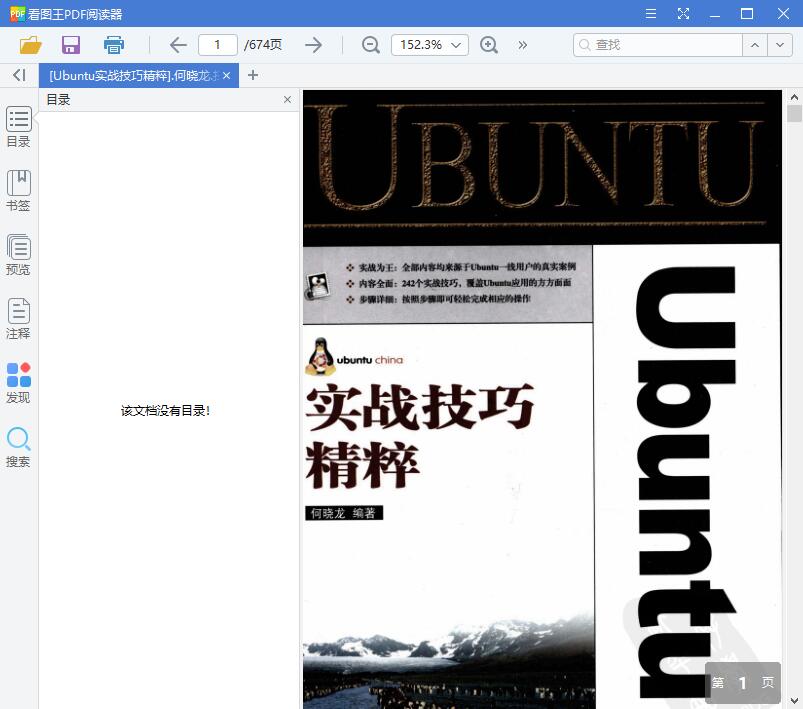The height and width of the screenshot is (709, 803).
Task: Close the PDF reader window
Action: 783,13
